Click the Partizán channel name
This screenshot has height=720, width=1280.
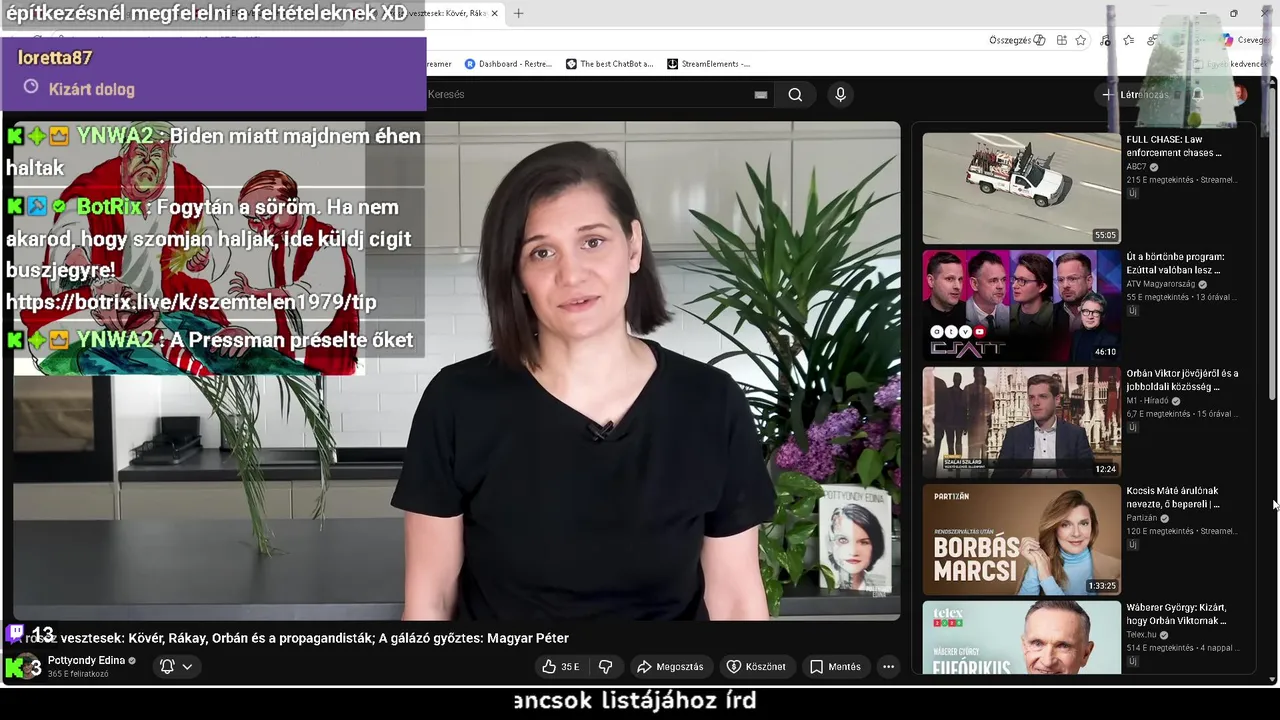tap(1141, 518)
